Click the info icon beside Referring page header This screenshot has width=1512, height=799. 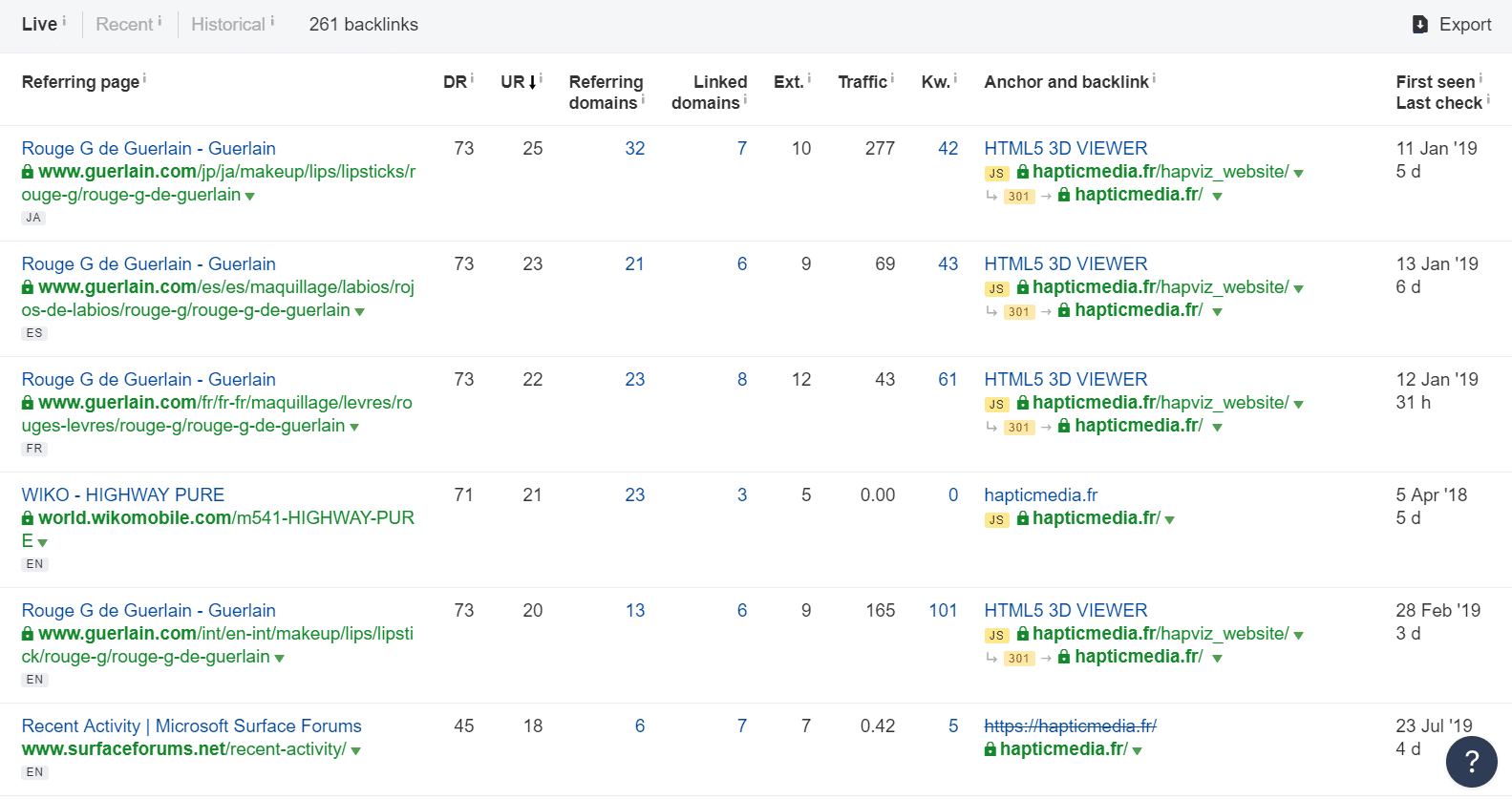[x=144, y=78]
